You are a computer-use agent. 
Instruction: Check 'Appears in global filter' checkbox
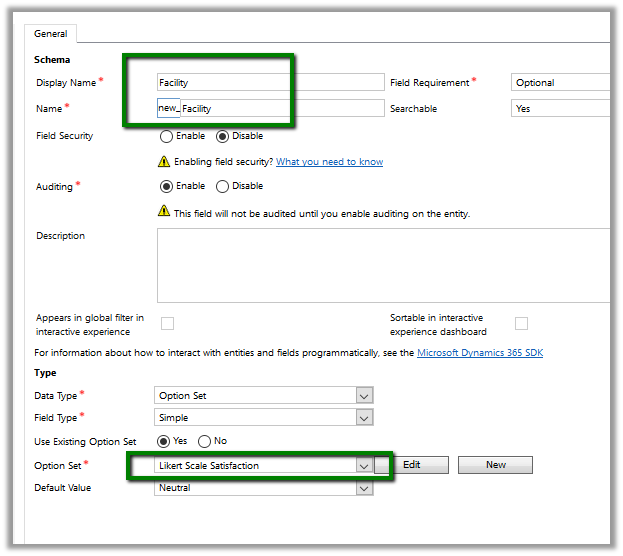168,323
